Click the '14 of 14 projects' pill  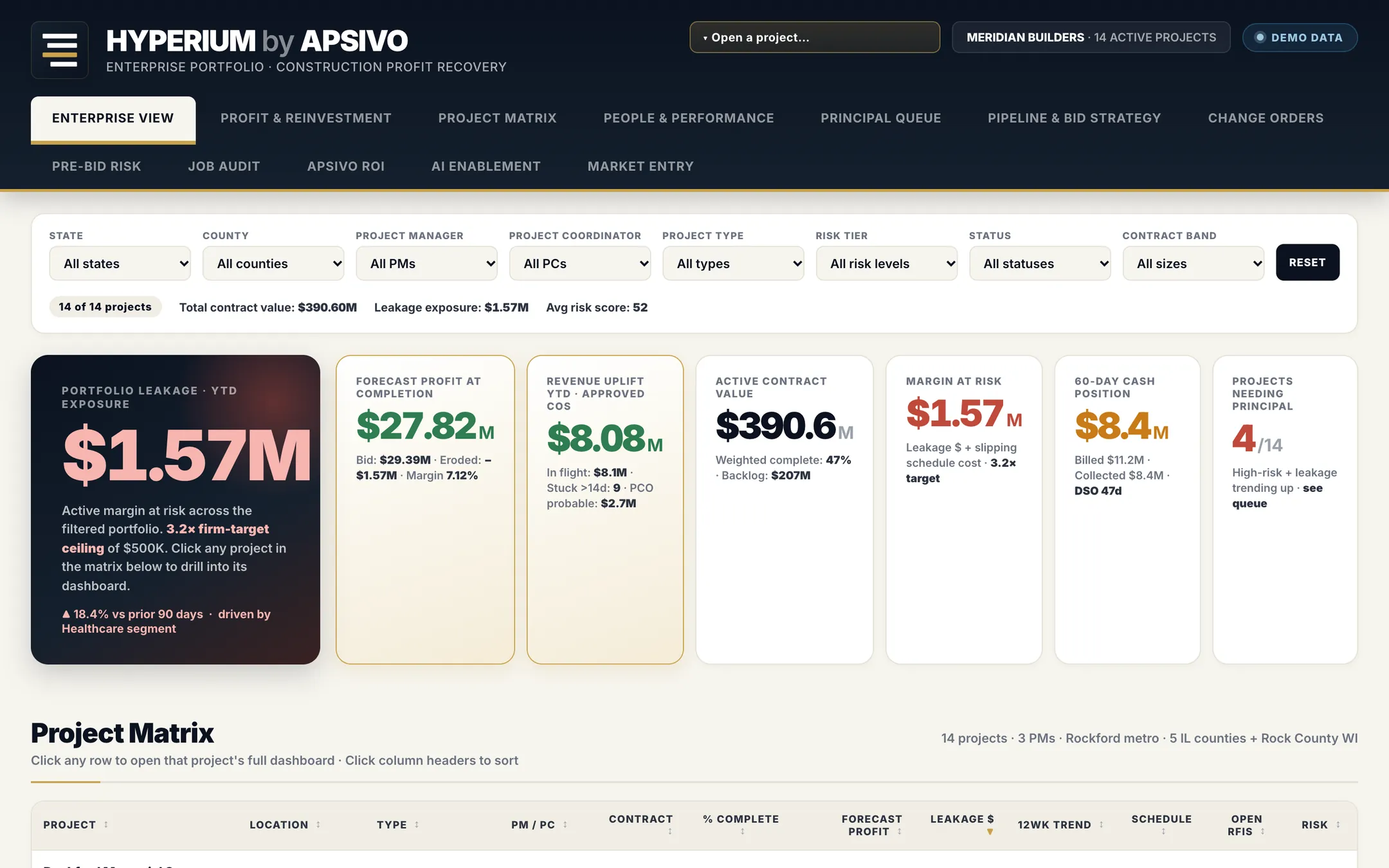click(x=105, y=307)
